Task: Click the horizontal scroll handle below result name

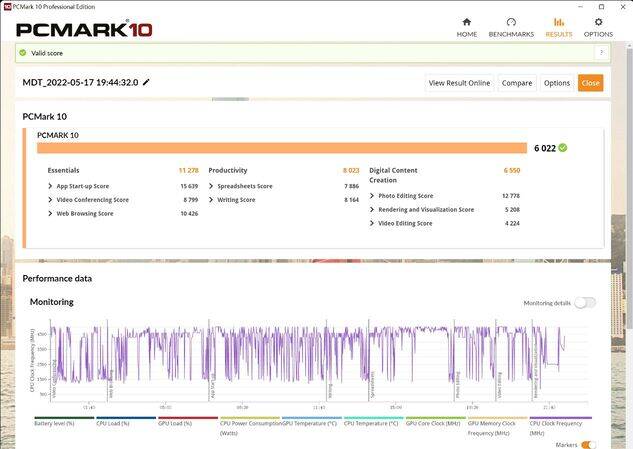Action: coord(231,99)
